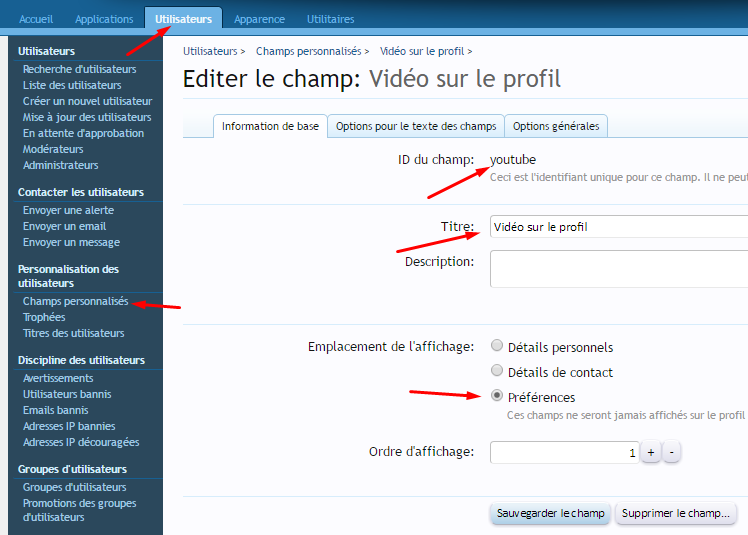Open Trophées sidebar link
Viewport: 748px width, 535px height.
(x=44, y=317)
